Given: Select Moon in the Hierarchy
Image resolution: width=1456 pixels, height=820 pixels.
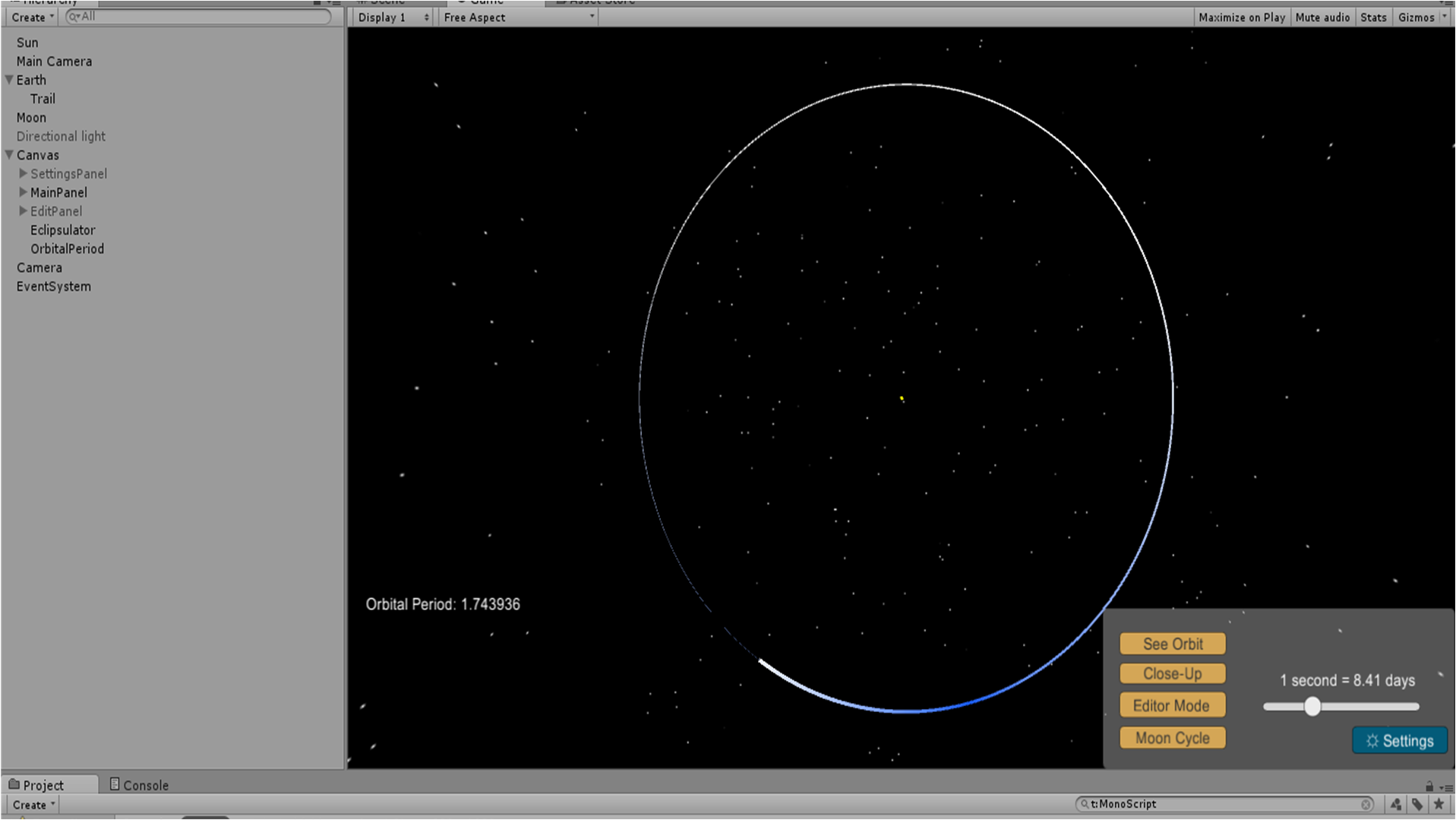Looking at the screenshot, I should click(31, 118).
